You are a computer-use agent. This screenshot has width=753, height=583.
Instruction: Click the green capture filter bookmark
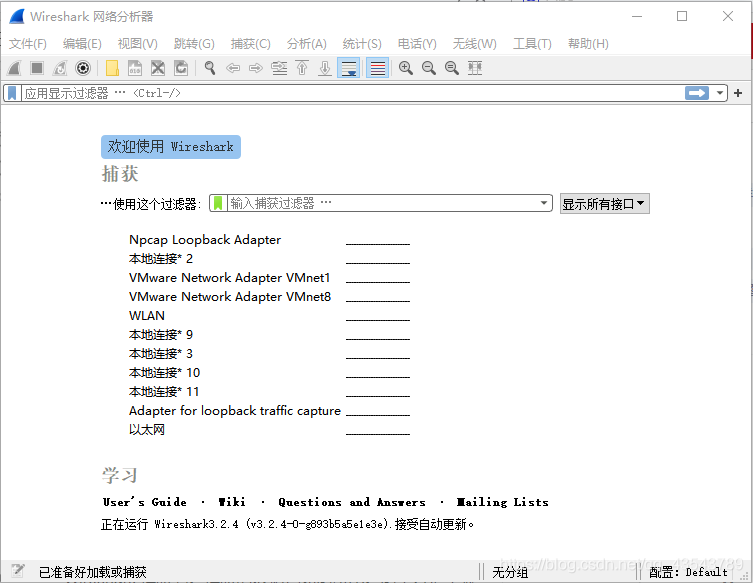pyautogui.click(x=218, y=203)
